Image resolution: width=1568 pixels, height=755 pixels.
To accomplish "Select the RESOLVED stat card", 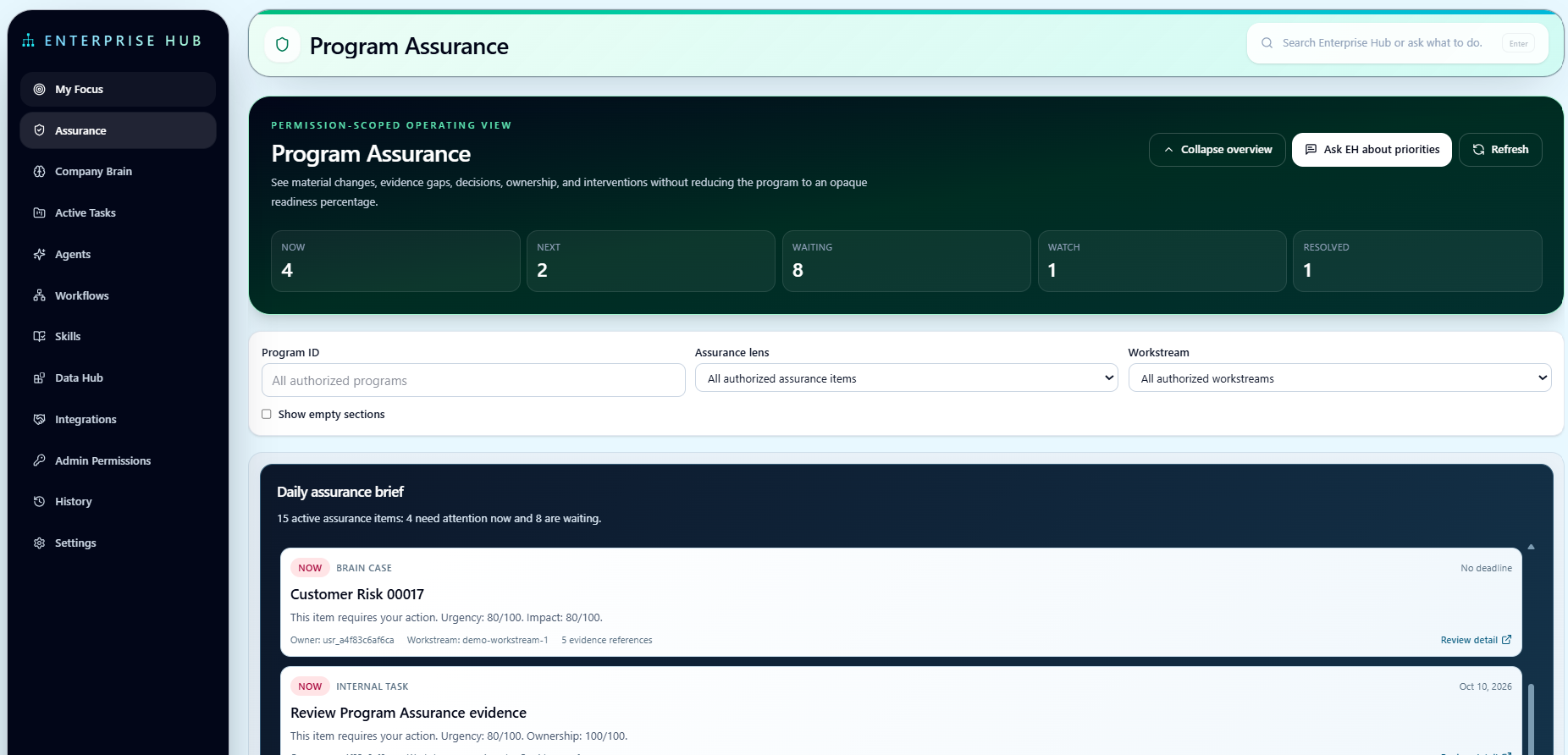I will pyautogui.click(x=1418, y=261).
